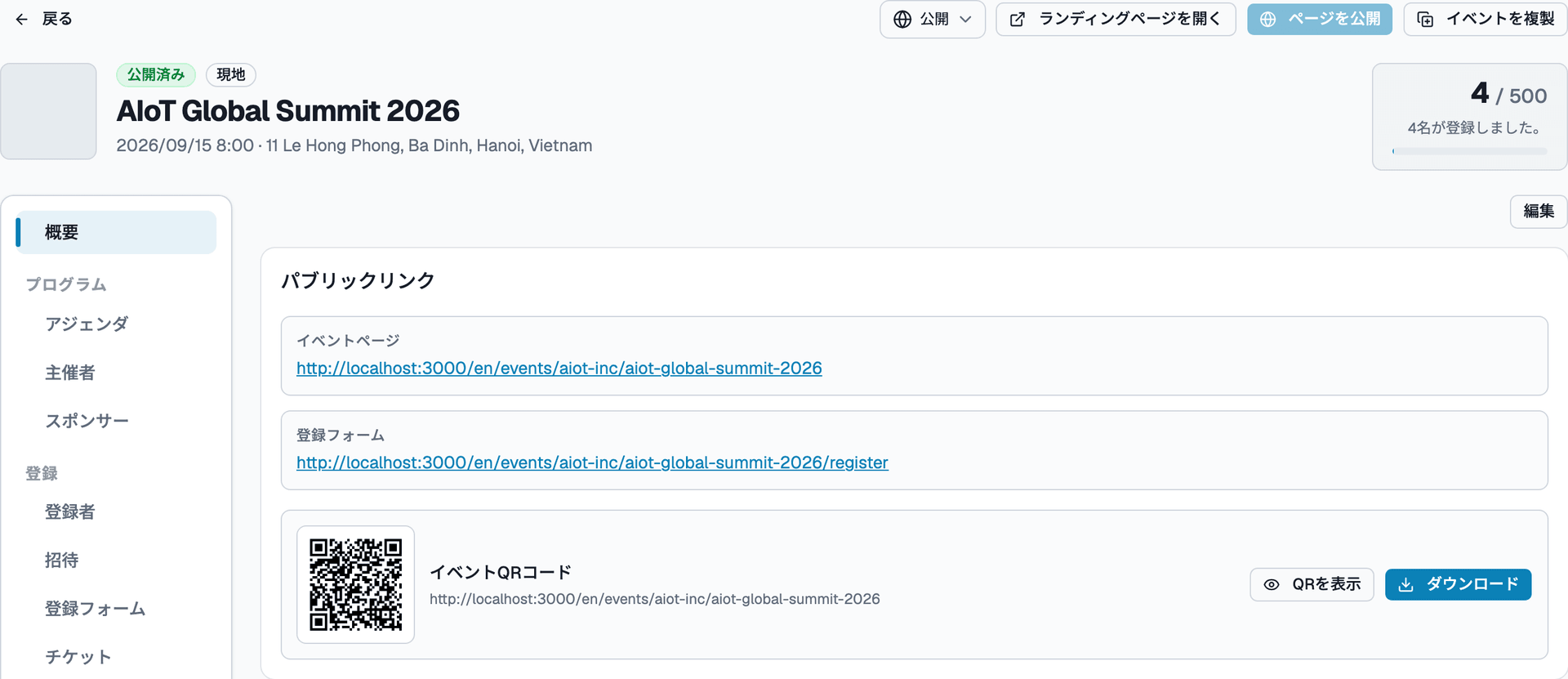Click the 4名が登録しました。 text
Image resolution: width=1568 pixels, height=679 pixels.
pos(1475,127)
